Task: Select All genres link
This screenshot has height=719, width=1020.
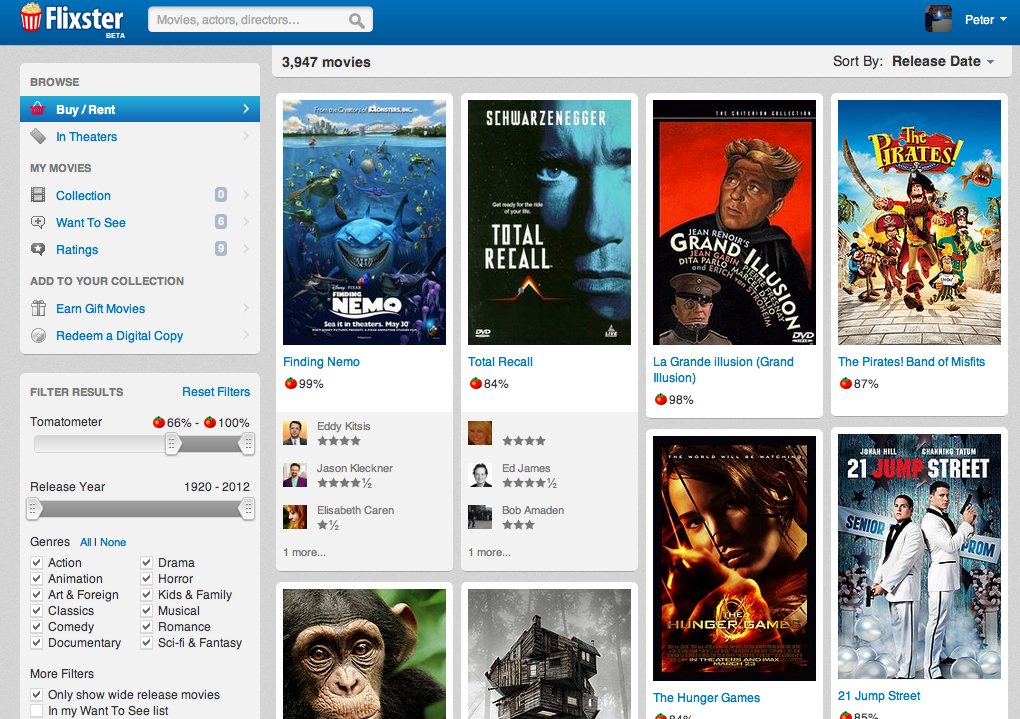Action: click(x=85, y=542)
